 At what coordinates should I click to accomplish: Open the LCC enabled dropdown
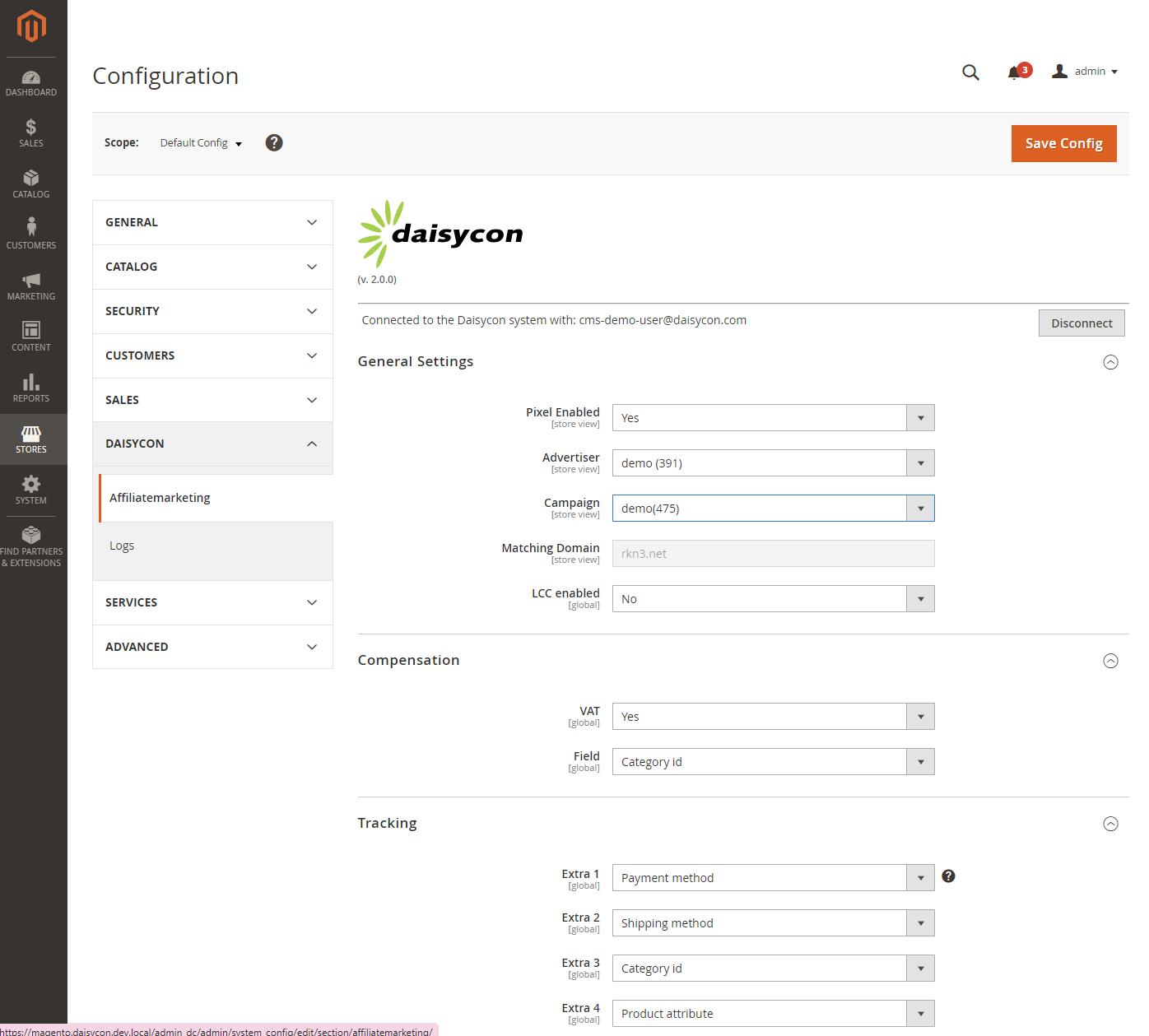774,599
